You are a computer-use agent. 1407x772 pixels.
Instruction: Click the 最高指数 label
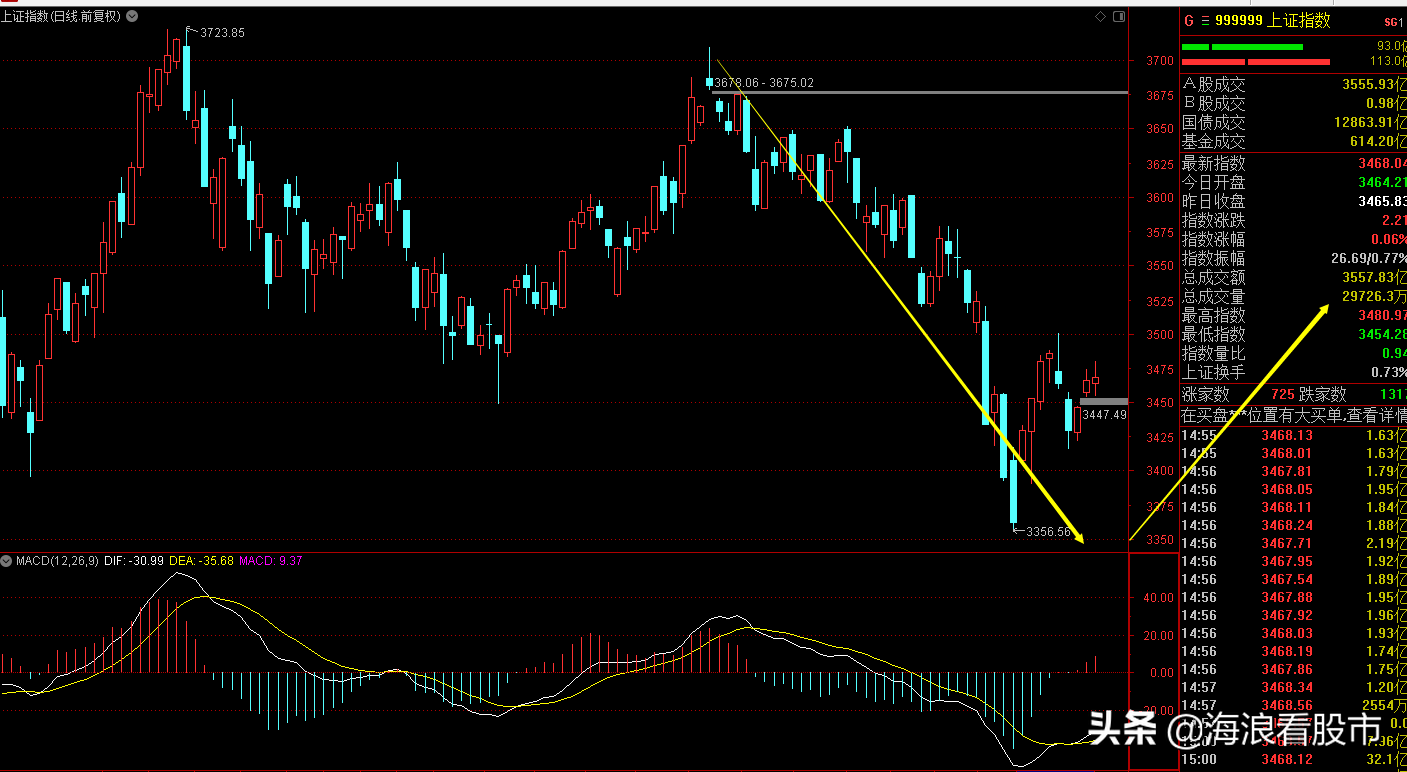click(x=1214, y=315)
